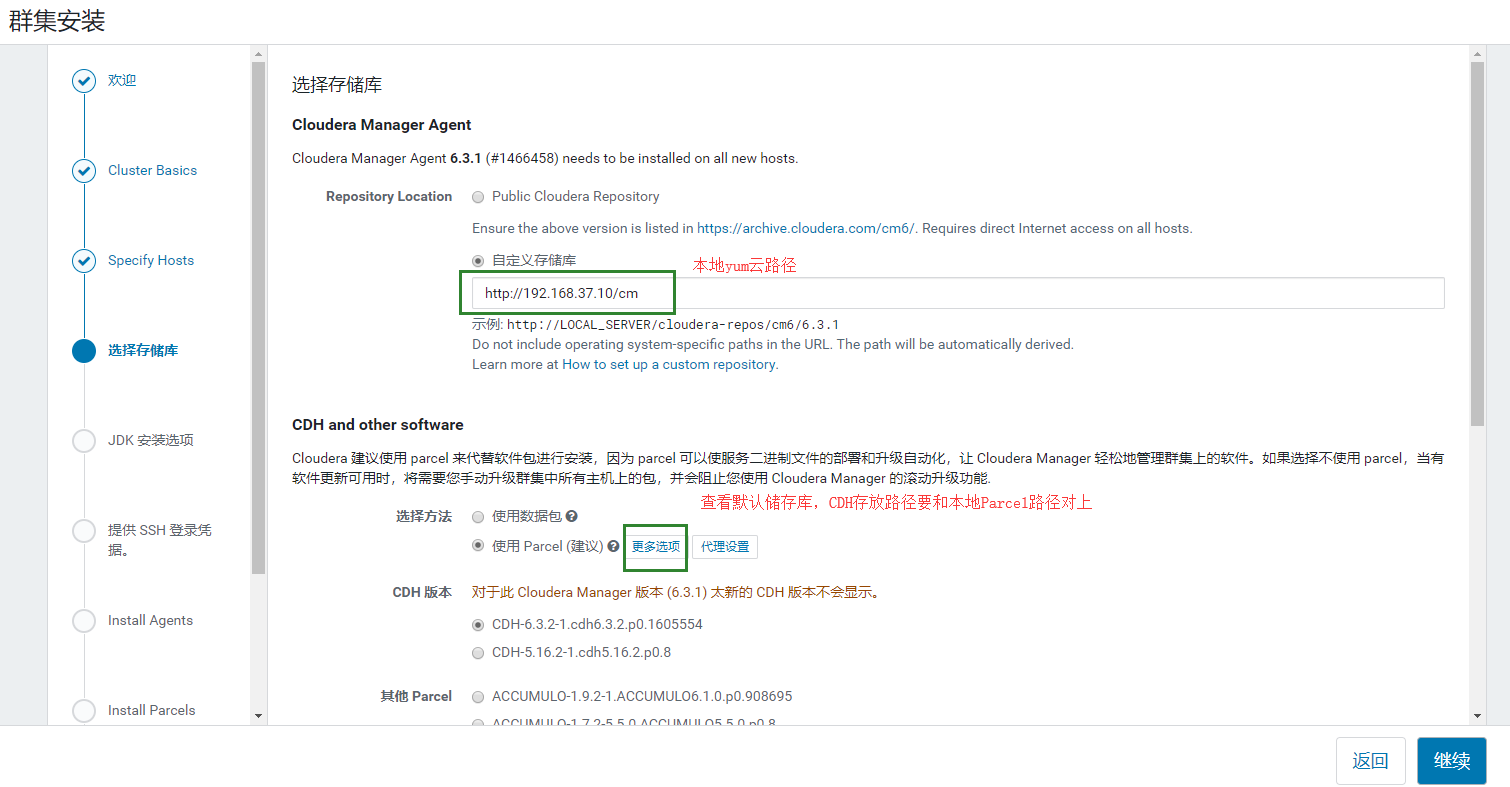Go to the Specify Hosts step

click(x=151, y=261)
